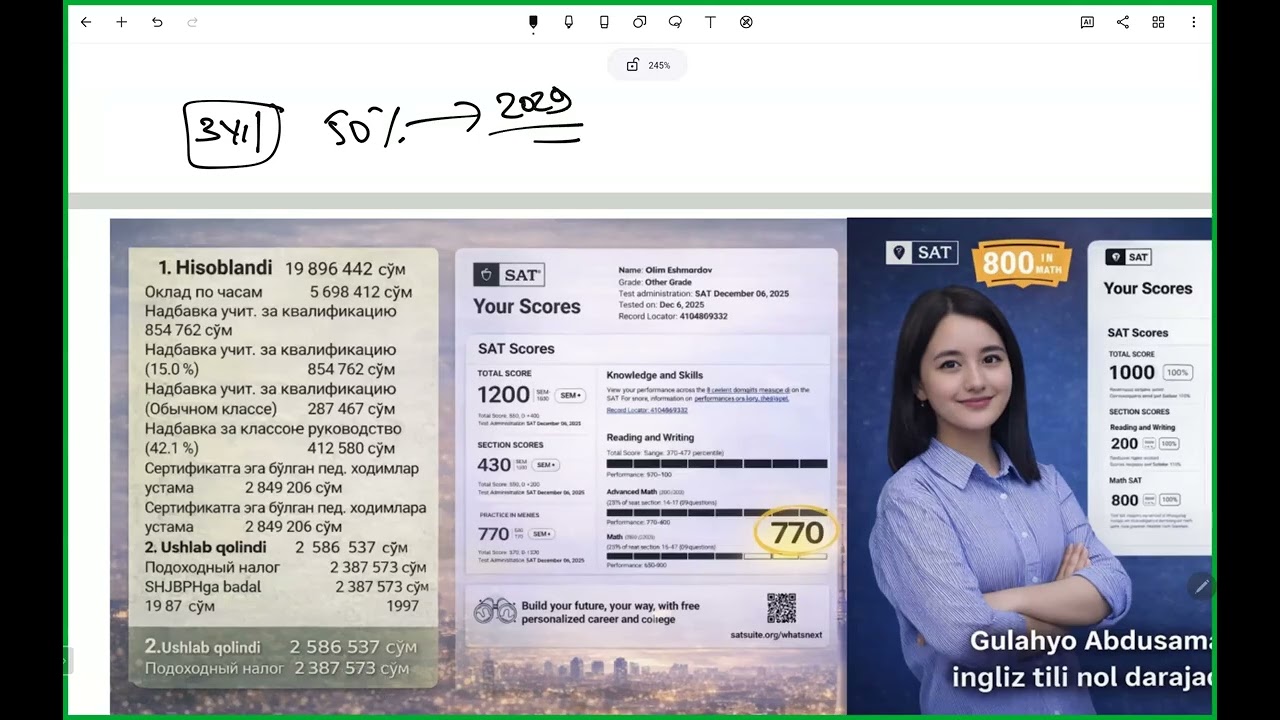
Task: Click '19 896 442 сўм' amount
Action: 343,269
